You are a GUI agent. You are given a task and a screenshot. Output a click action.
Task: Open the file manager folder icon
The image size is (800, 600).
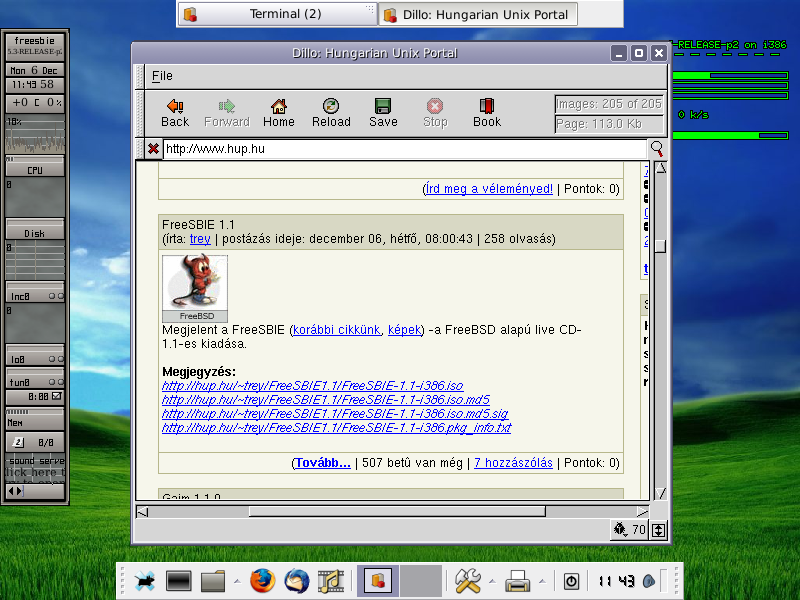[x=213, y=581]
